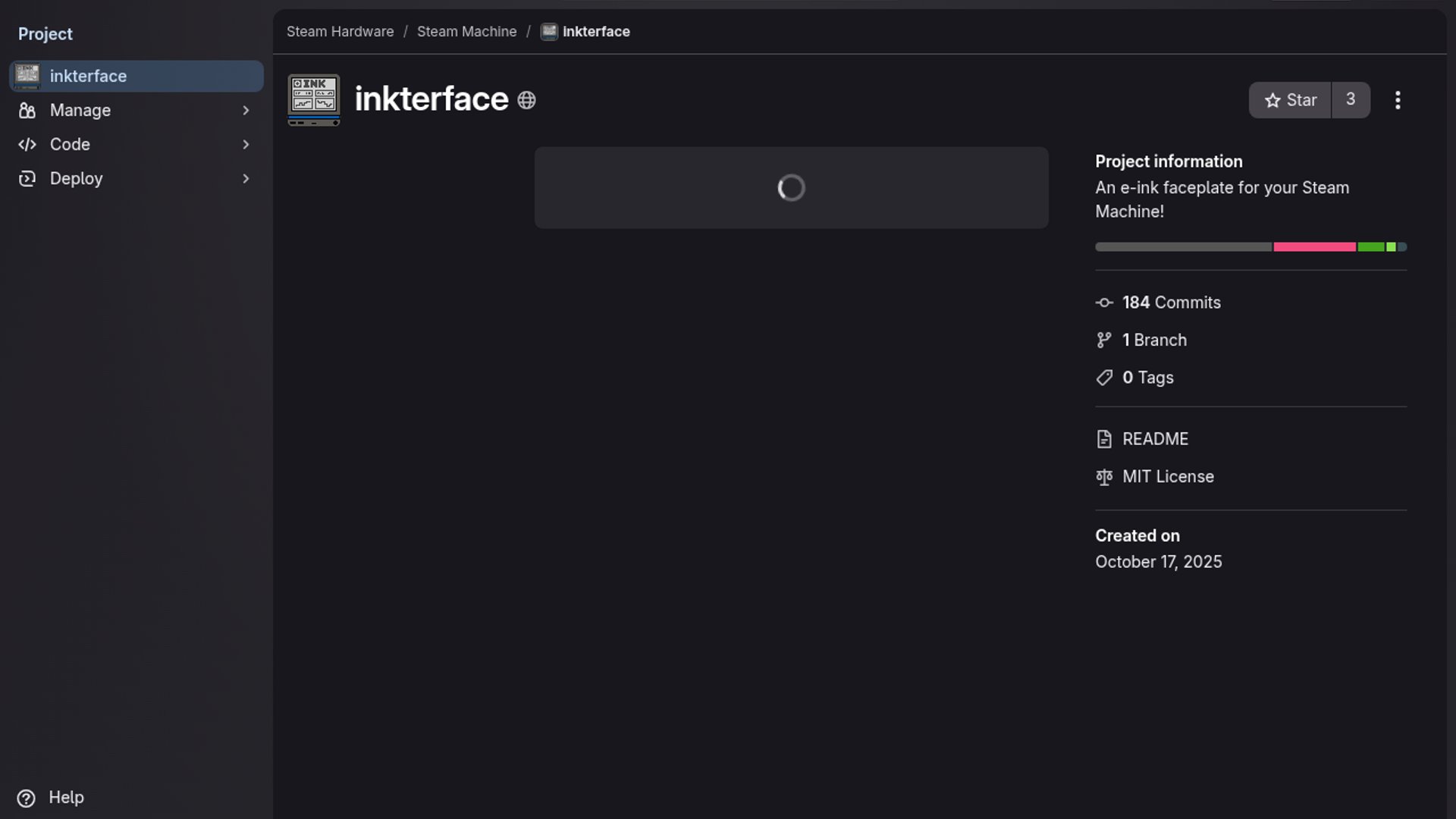Viewport: 1456px width, 819px height.
Task: Go to Steam Hardware breadcrumb
Action: pos(340,32)
